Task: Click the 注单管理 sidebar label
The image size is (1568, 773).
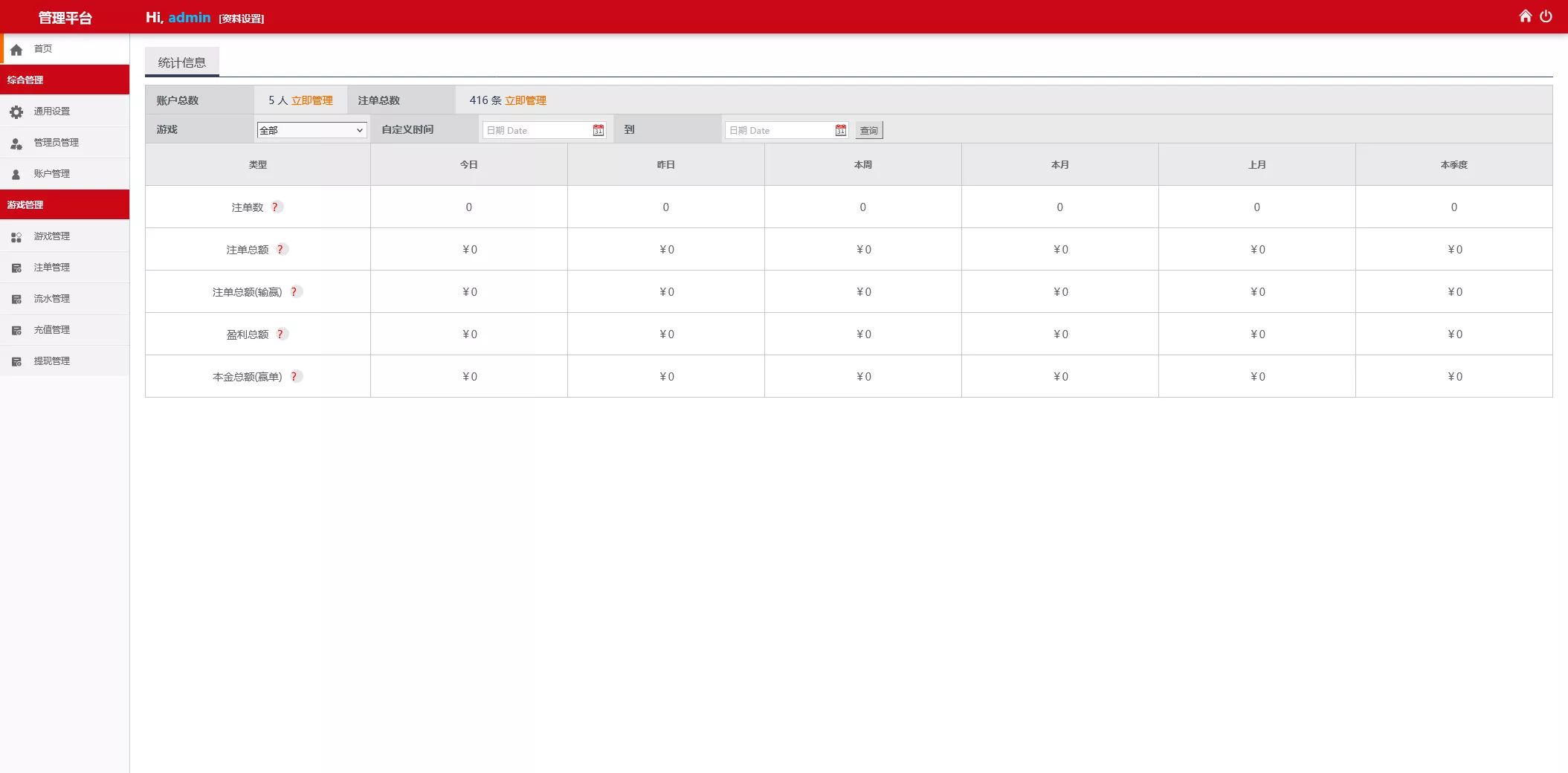Action: [x=52, y=268]
